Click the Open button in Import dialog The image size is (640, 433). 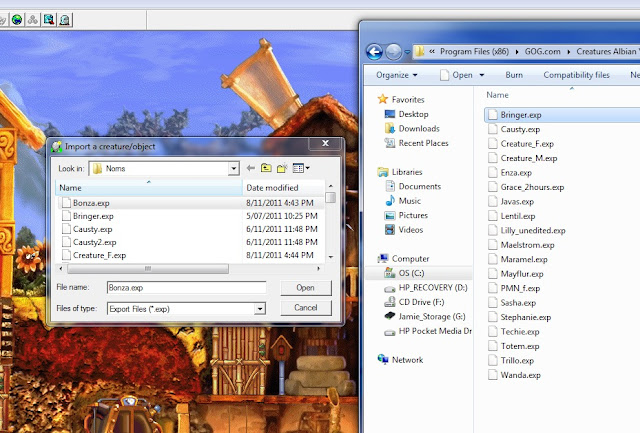306,288
